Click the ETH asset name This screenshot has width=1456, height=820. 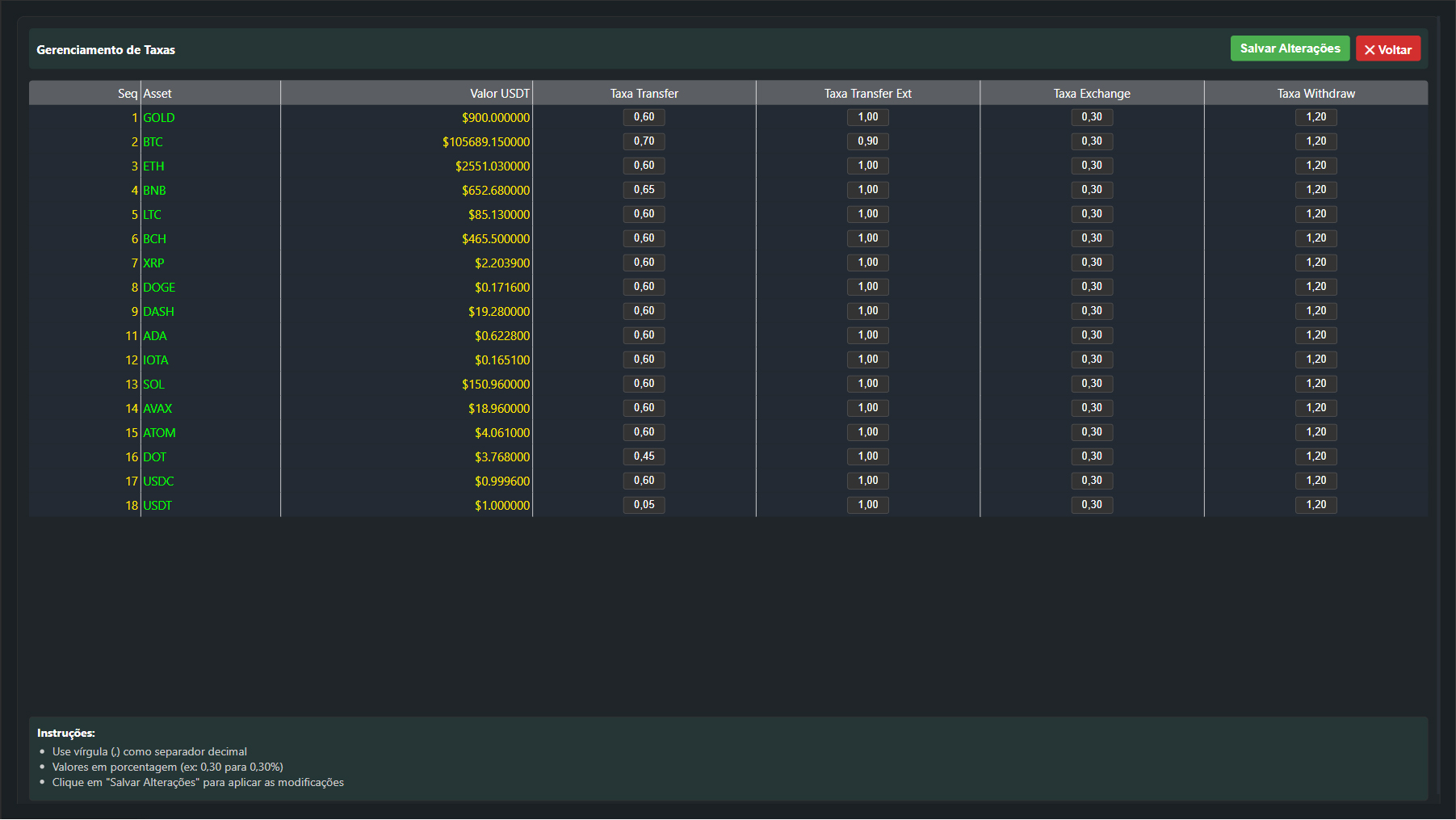pyautogui.click(x=153, y=166)
